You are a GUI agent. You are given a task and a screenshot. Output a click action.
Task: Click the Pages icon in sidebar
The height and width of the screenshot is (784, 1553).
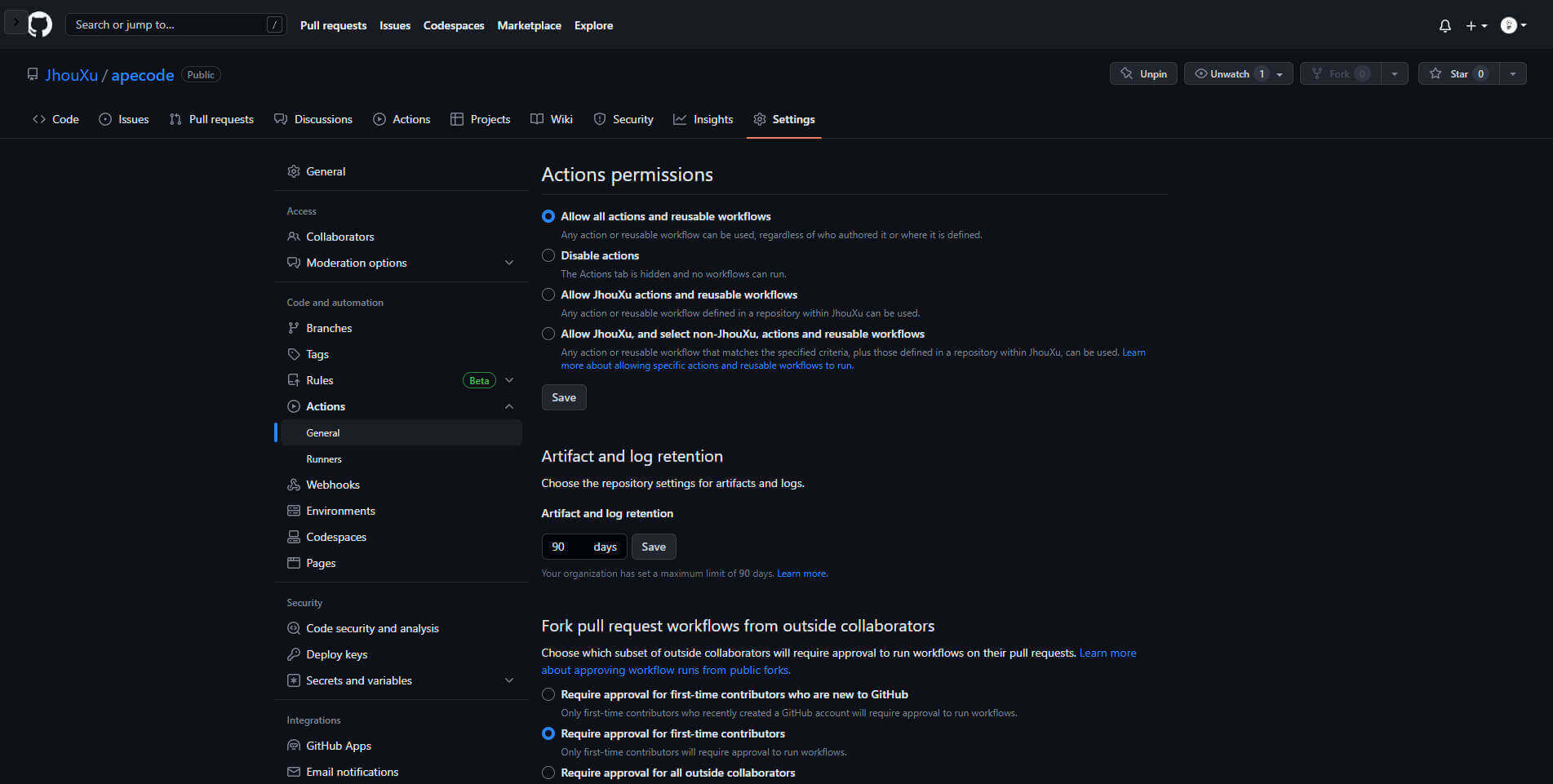point(294,563)
